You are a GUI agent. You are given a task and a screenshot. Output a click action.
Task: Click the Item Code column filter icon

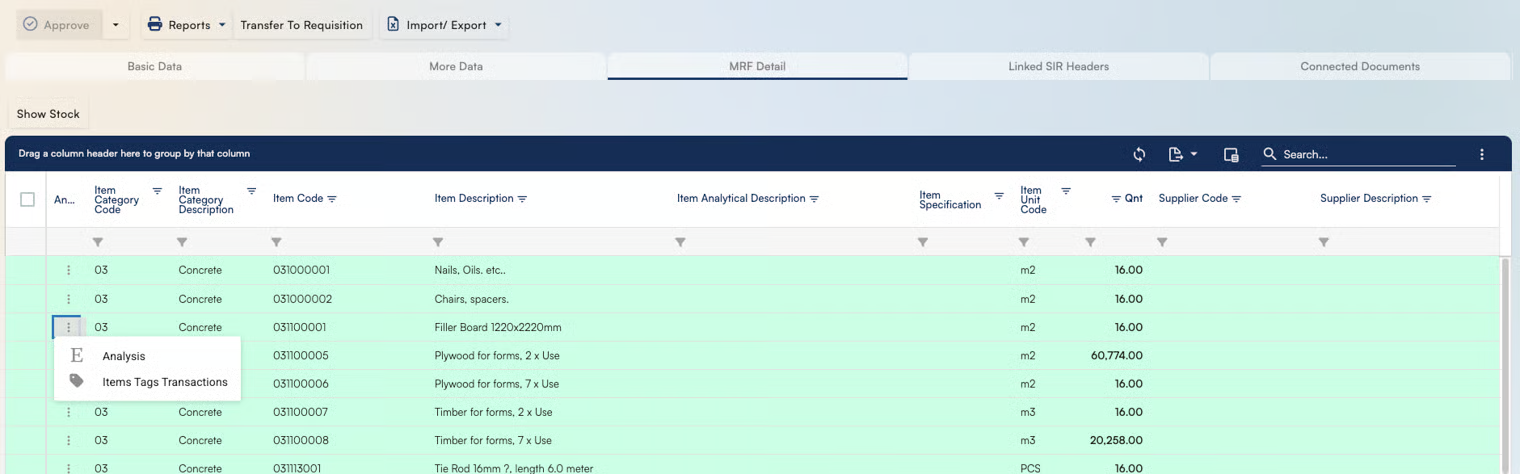coord(332,199)
